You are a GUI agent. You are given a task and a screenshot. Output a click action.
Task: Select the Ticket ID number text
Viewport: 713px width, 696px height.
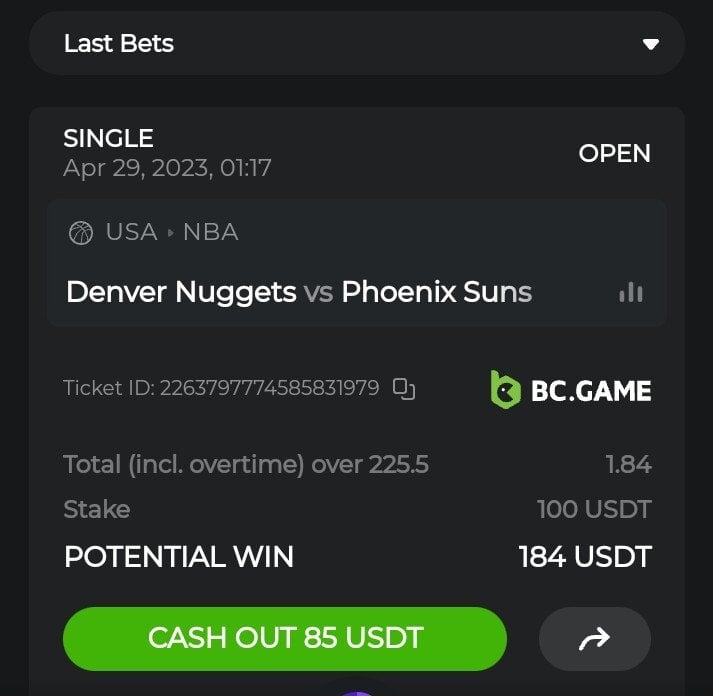tap(270, 388)
